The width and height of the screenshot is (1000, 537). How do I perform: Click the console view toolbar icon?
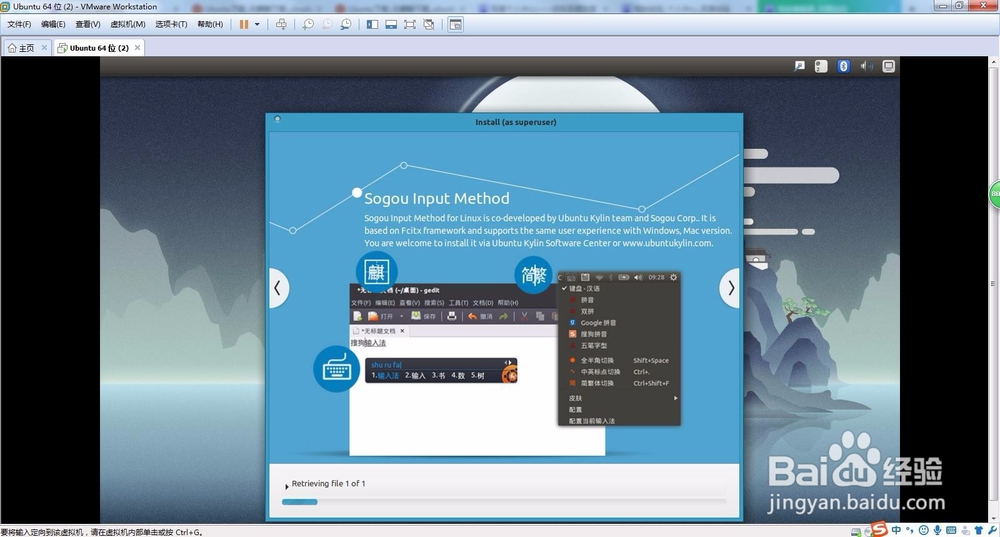[455, 24]
